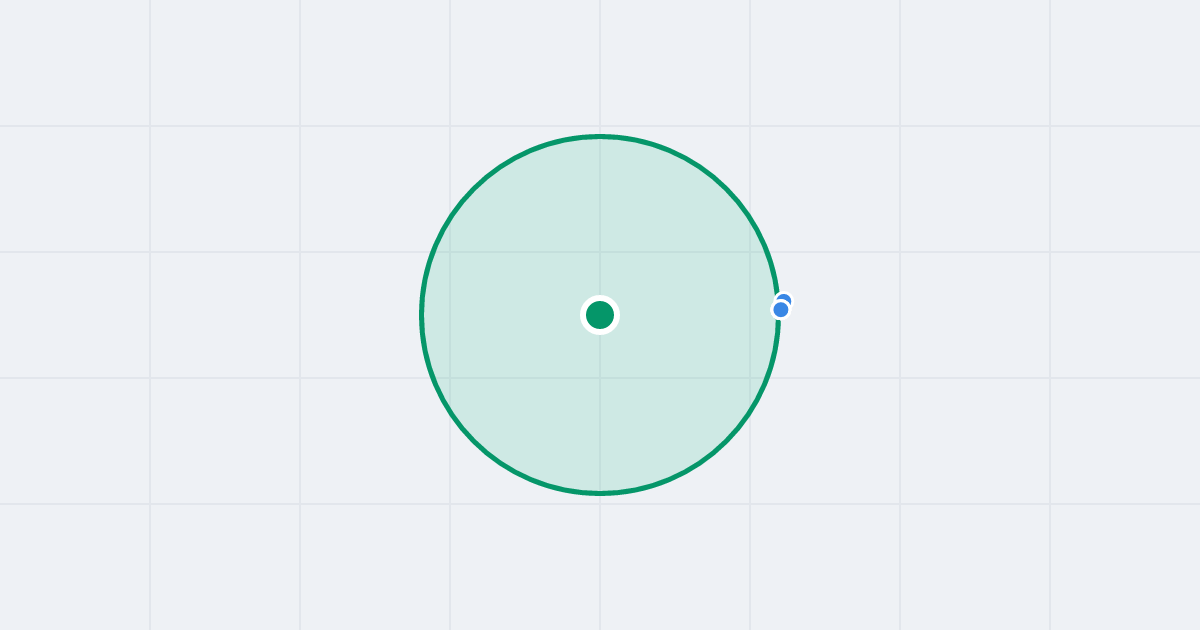Click the front blue handle on the circle edge

(781, 310)
